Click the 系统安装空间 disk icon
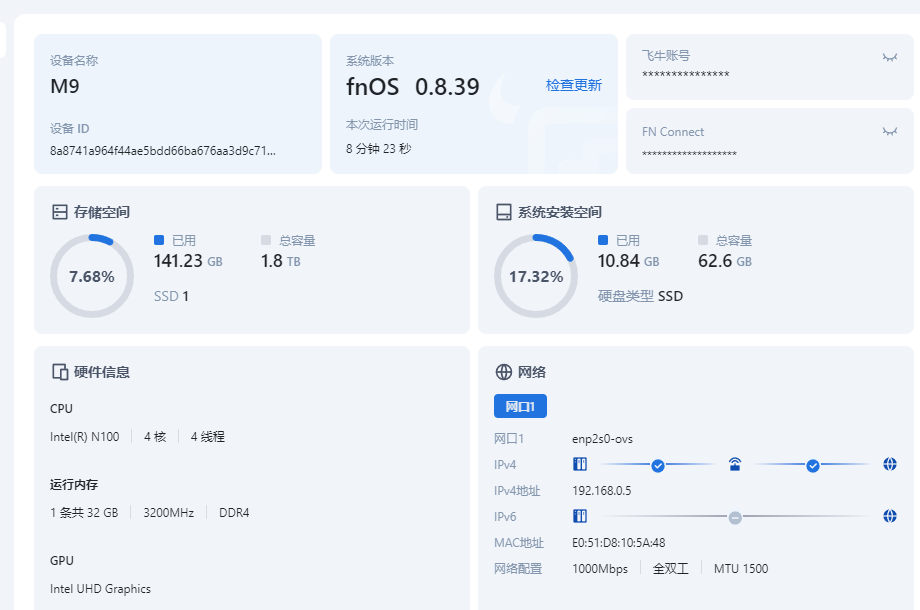Screen dimensions: 920x610 503,212
